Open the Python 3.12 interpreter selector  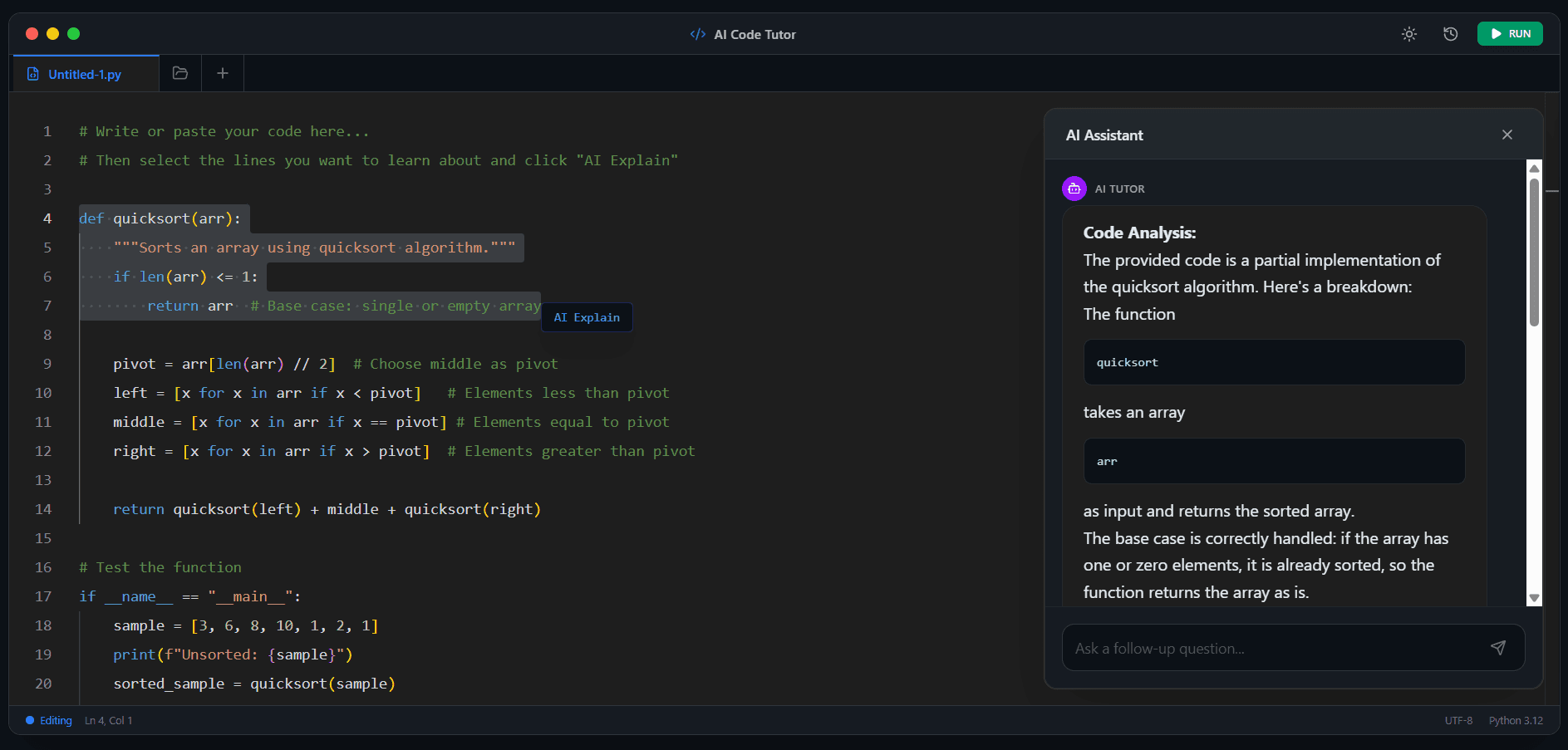(x=1516, y=720)
